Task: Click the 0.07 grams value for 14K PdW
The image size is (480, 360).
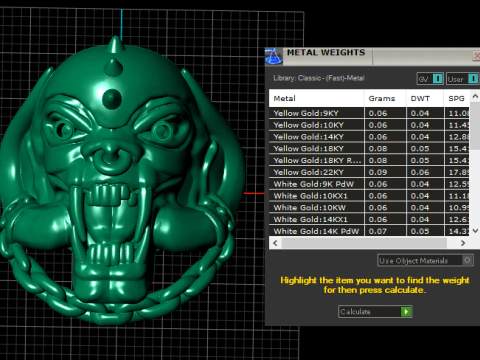Action: [378, 231]
